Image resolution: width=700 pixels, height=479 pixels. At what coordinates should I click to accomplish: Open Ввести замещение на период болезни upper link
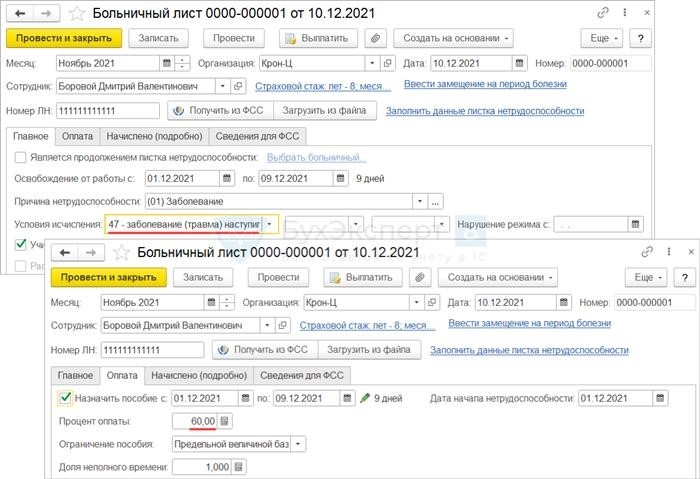click(x=485, y=84)
